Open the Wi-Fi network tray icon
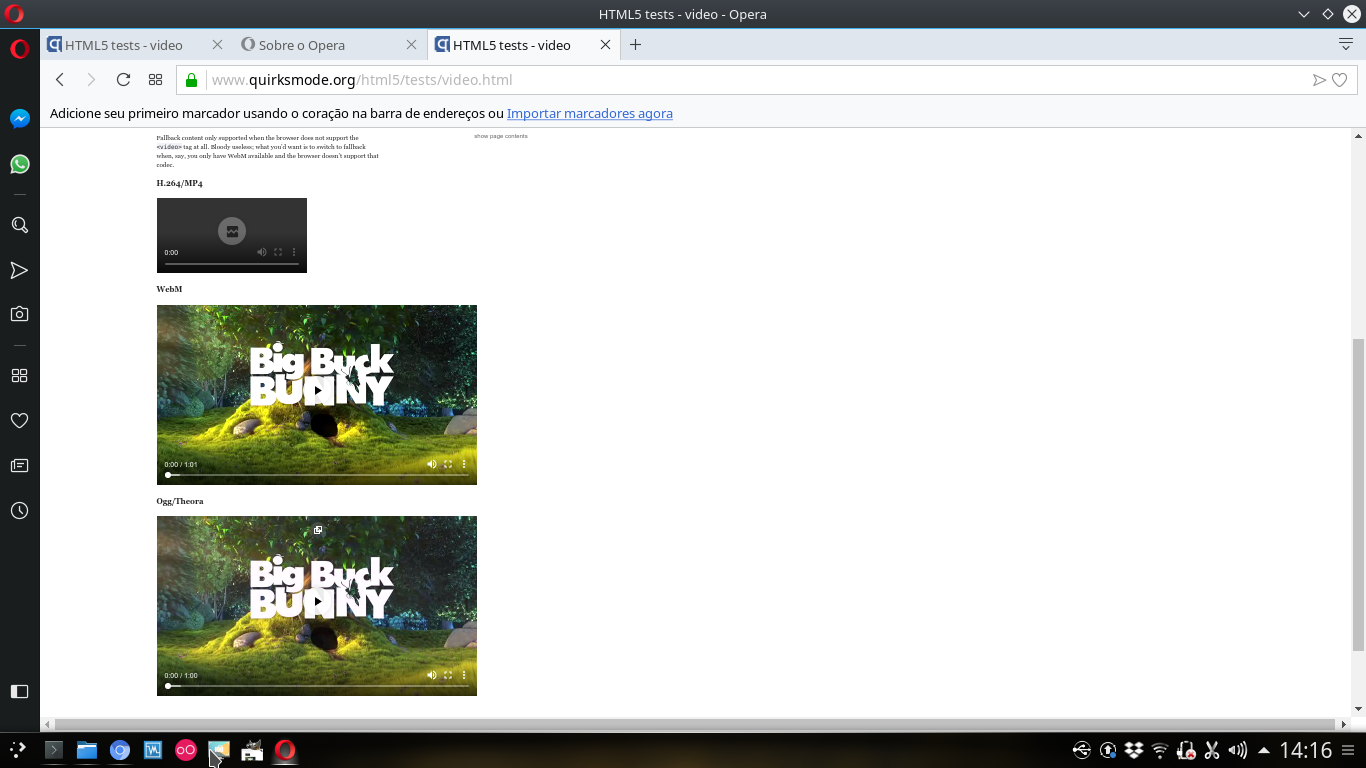Image resolution: width=1366 pixels, height=768 pixels. click(x=1160, y=750)
